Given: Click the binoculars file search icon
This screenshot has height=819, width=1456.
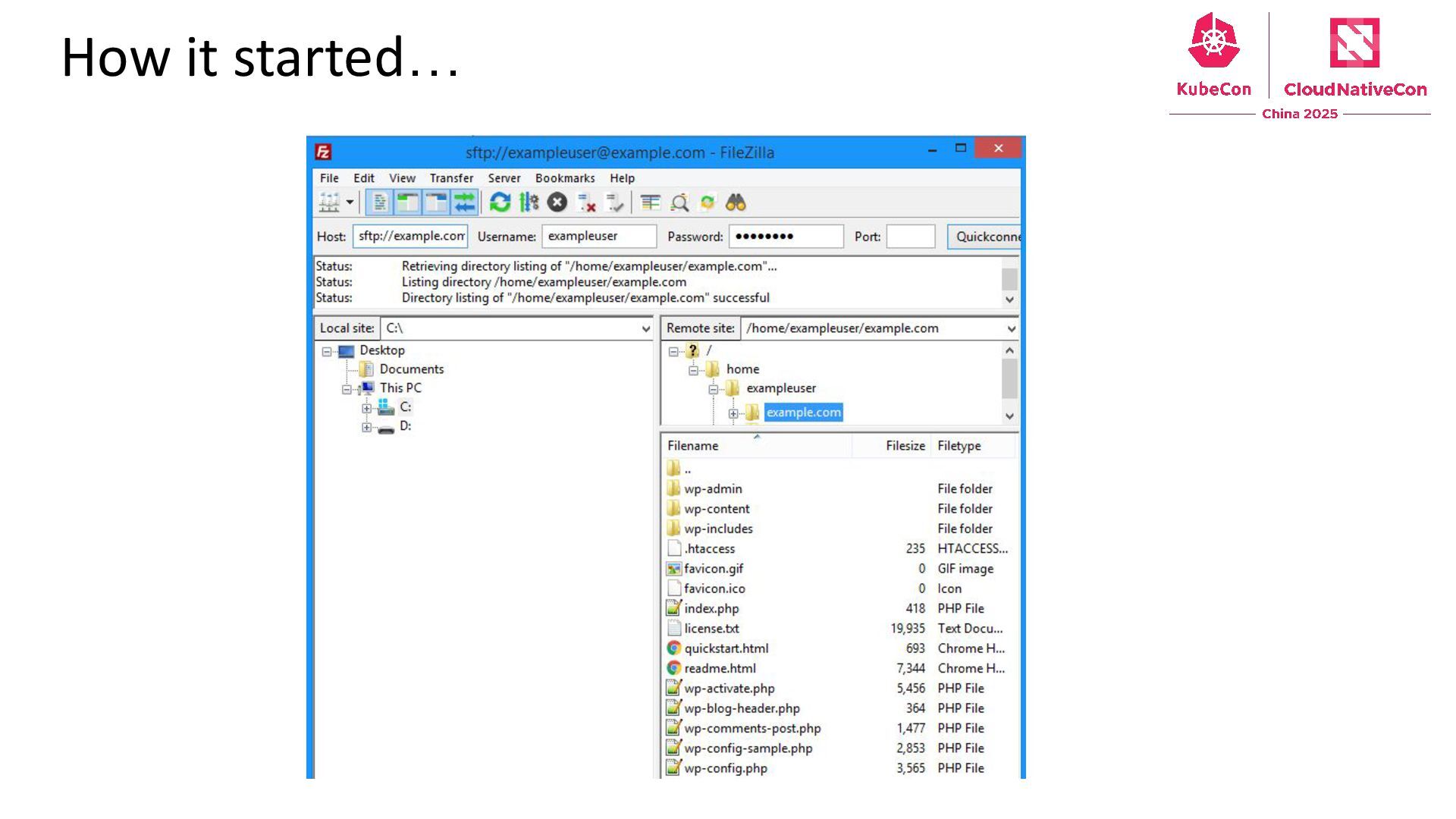Looking at the screenshot, I should point(736,202).
